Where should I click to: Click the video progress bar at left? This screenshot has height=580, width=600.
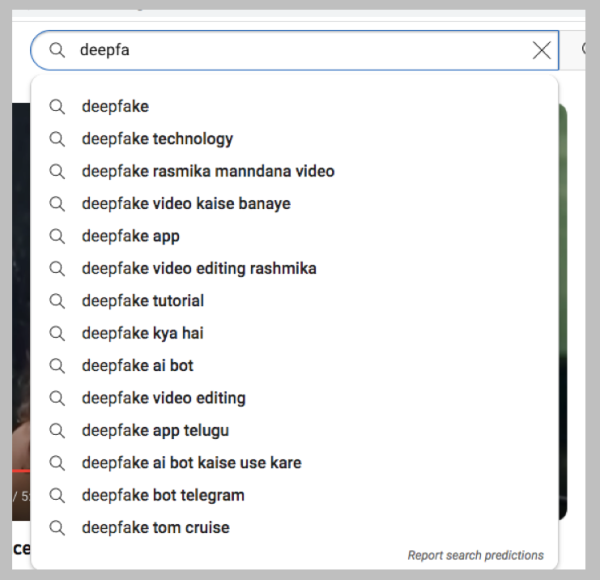tap(20, 470)
